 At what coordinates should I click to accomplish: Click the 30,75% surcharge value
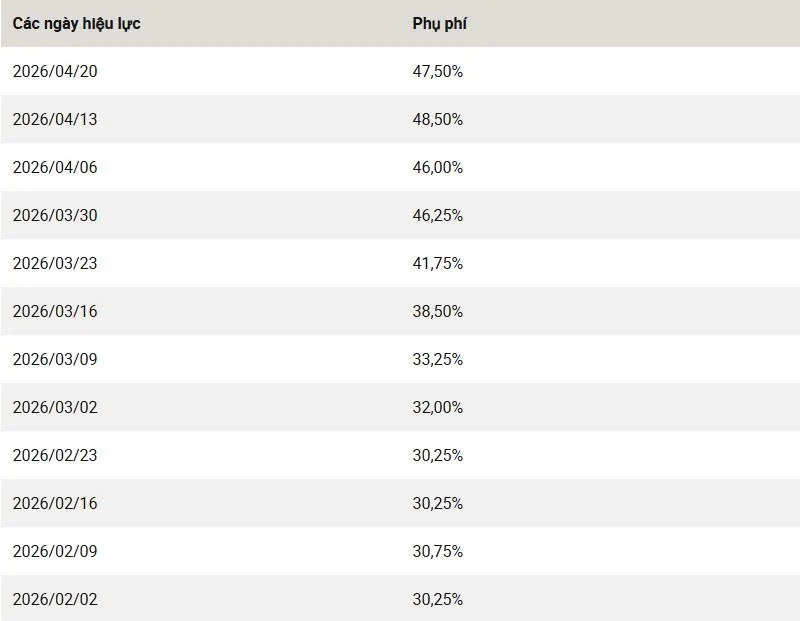click(x=438, y=551)
